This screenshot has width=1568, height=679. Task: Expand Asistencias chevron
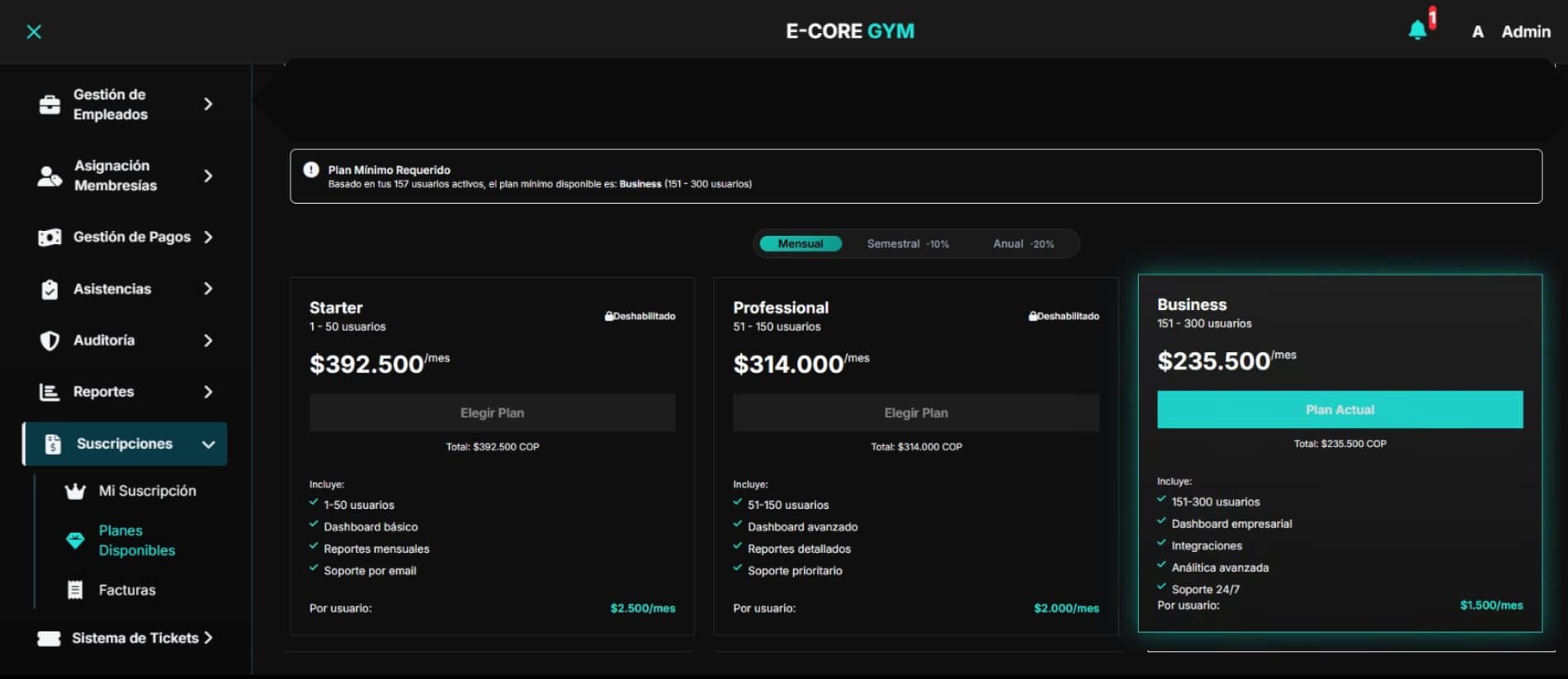pyautogui.click(x=208, y=289)
